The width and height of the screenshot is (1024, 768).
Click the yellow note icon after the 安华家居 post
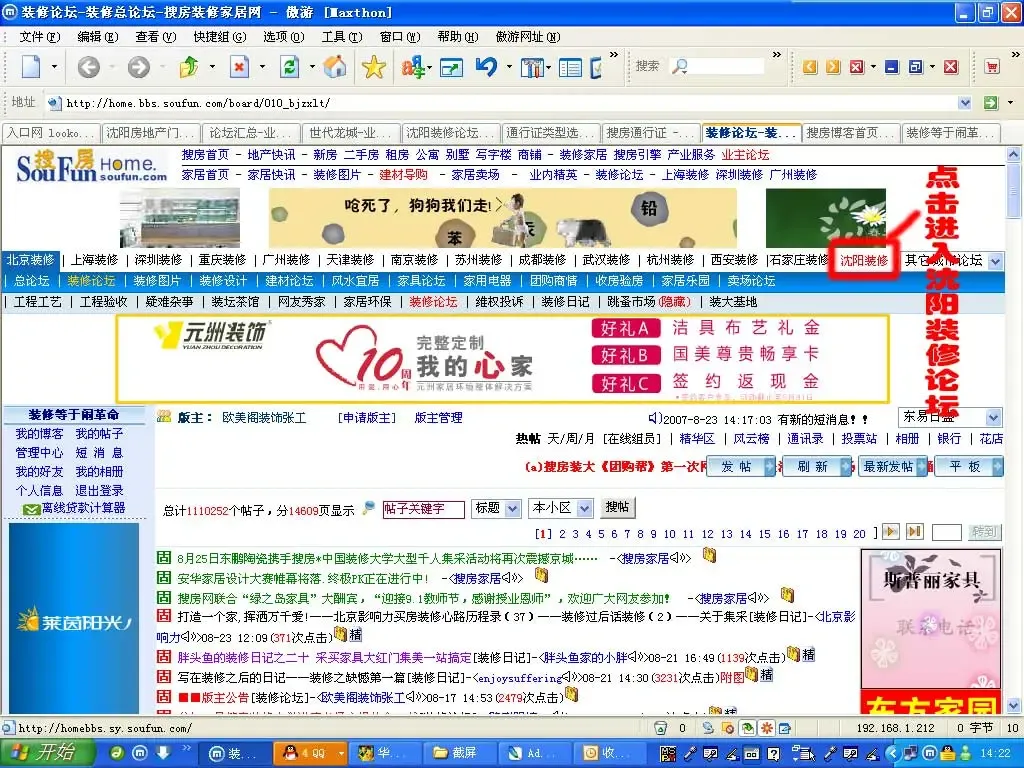click(x=541, y=575)
